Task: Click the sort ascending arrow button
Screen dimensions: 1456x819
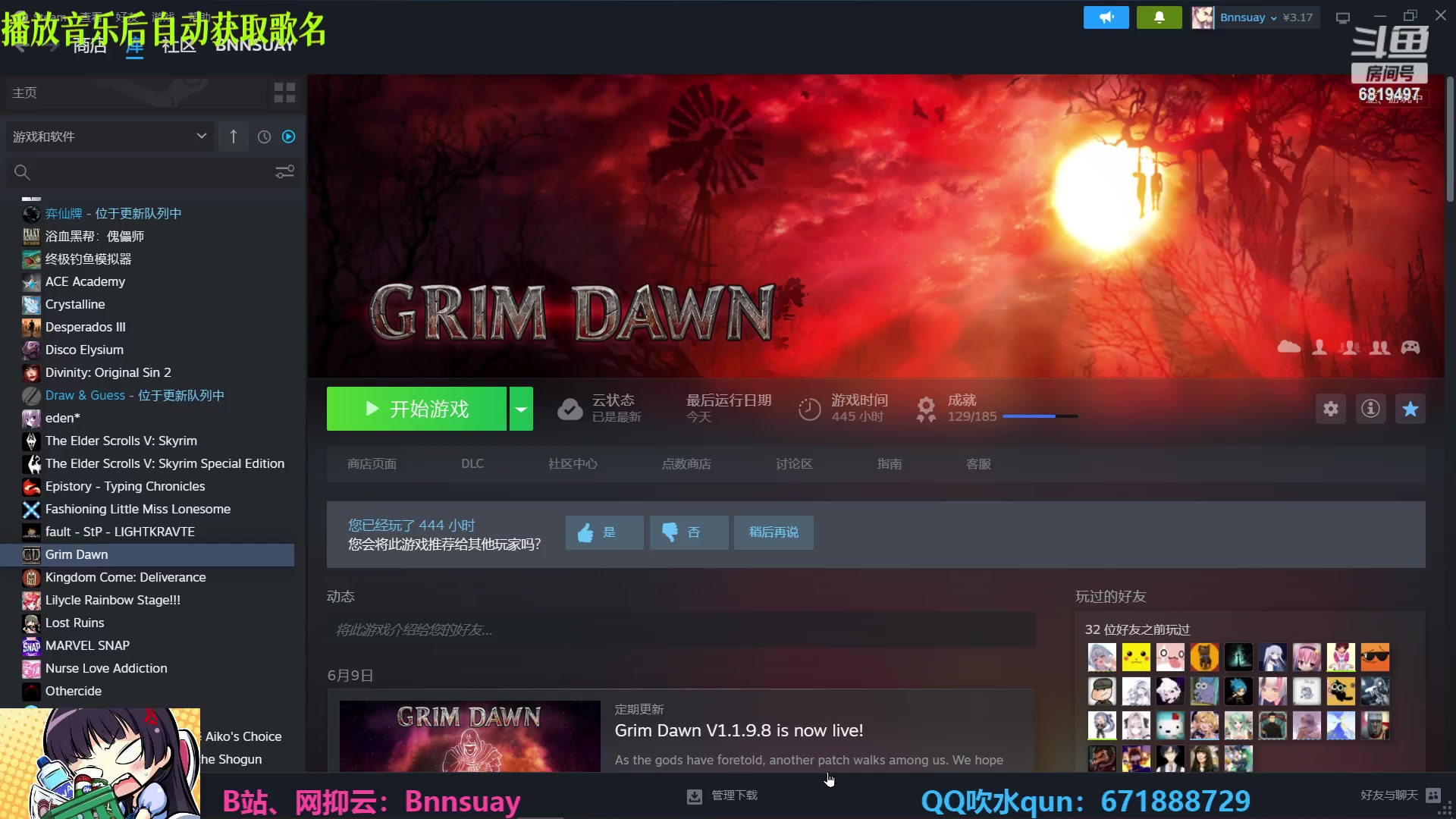Action: 234,136
